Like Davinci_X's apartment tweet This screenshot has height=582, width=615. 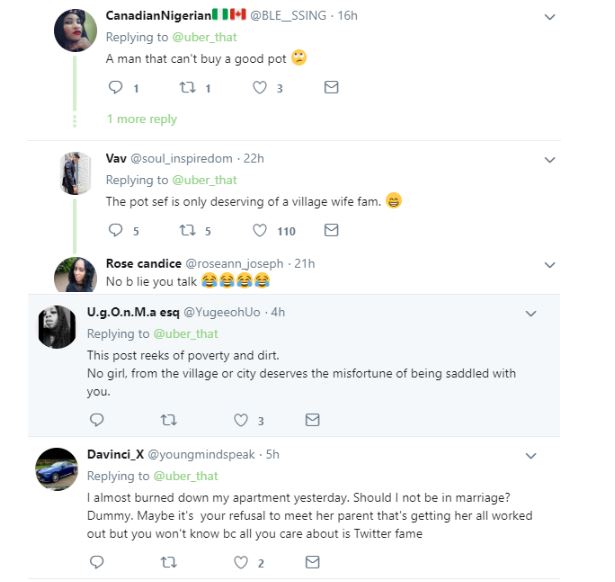[x=240, y=563]
